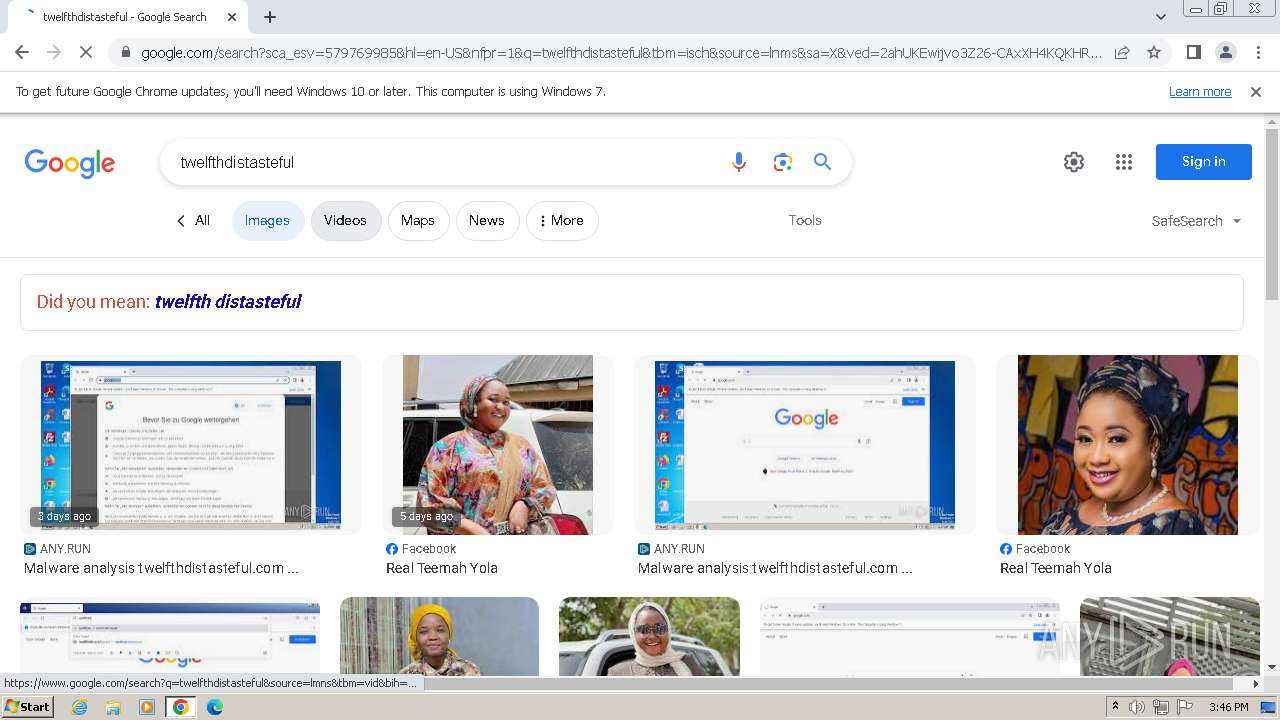Open a new browser tab

[270, 17]
